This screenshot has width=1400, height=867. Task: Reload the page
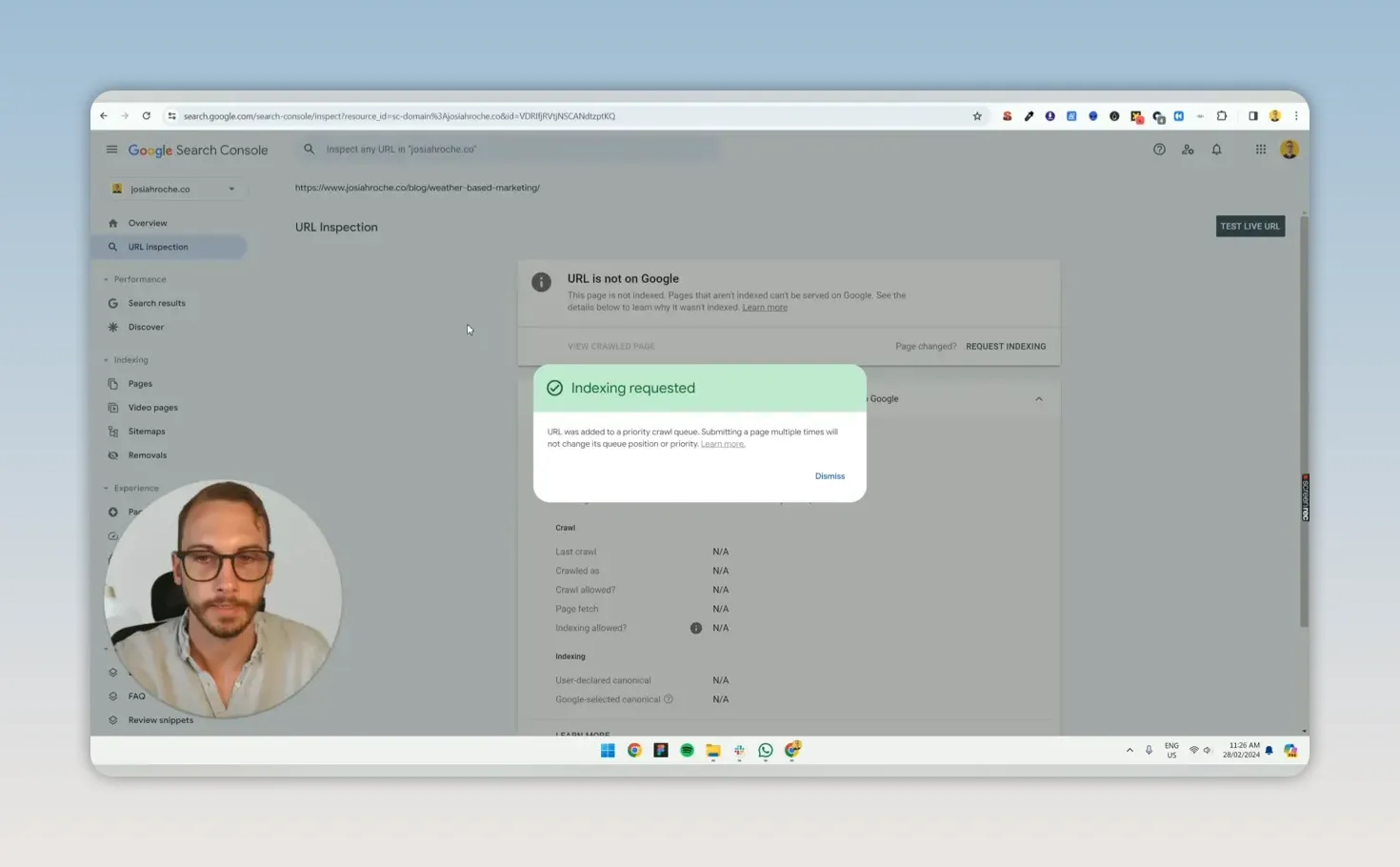coord(146,116)
